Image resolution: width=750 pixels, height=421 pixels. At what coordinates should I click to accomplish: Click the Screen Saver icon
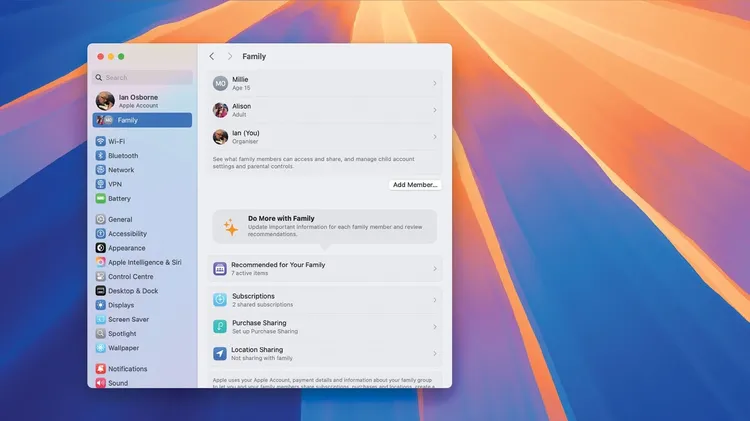pos(100,319)
